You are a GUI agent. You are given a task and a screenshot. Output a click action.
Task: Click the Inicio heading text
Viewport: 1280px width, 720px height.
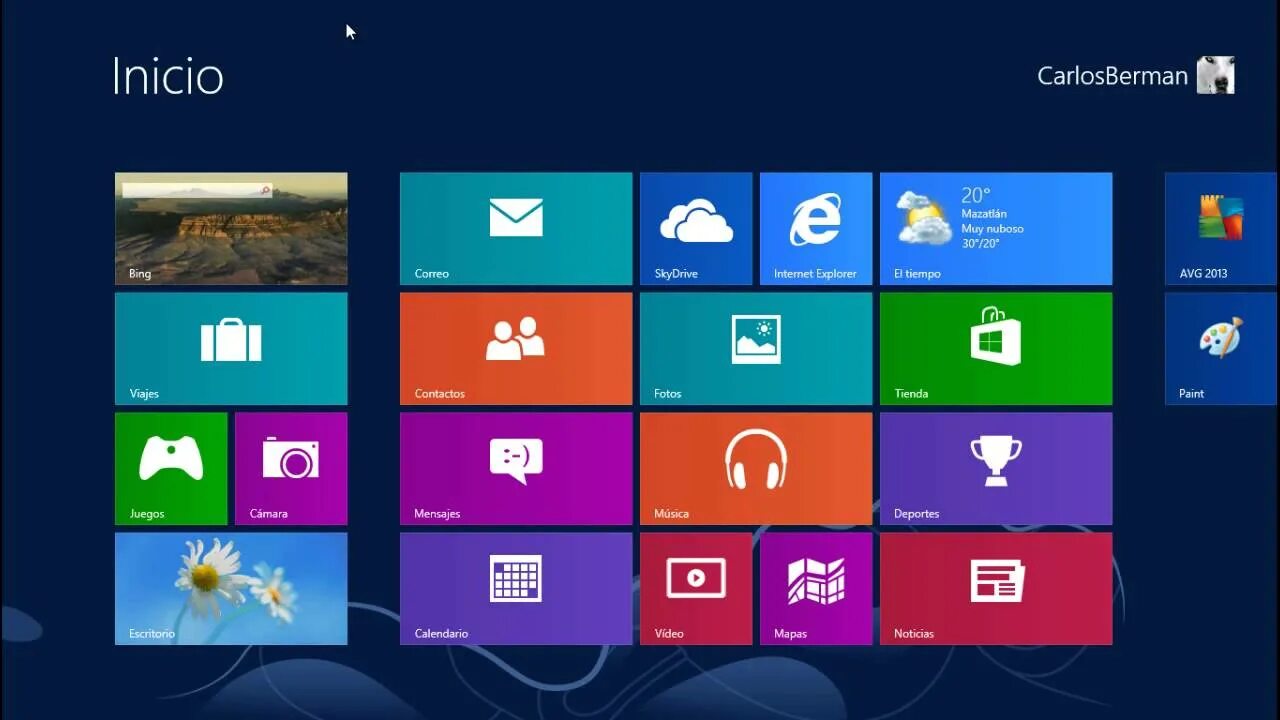coord(167,76)
